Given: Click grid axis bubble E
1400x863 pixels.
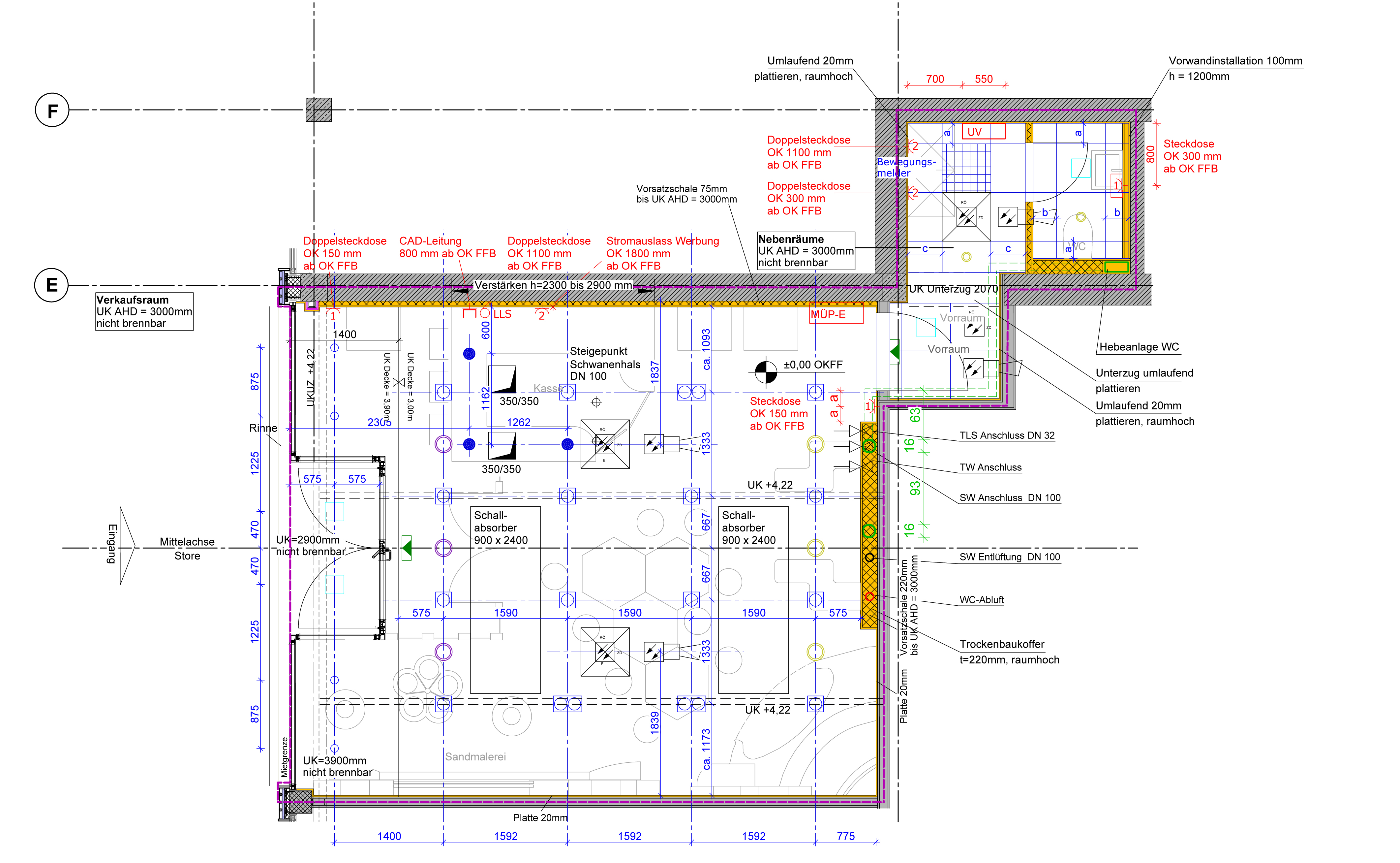Looking at the screenshot, I should [51, 285].
